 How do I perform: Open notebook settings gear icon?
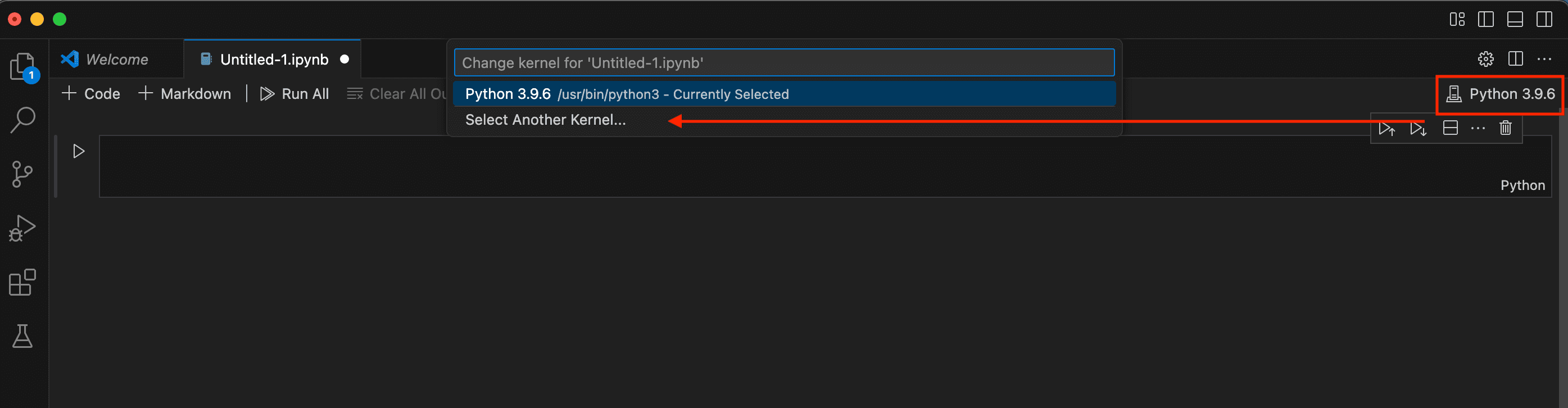[1486, 59]
